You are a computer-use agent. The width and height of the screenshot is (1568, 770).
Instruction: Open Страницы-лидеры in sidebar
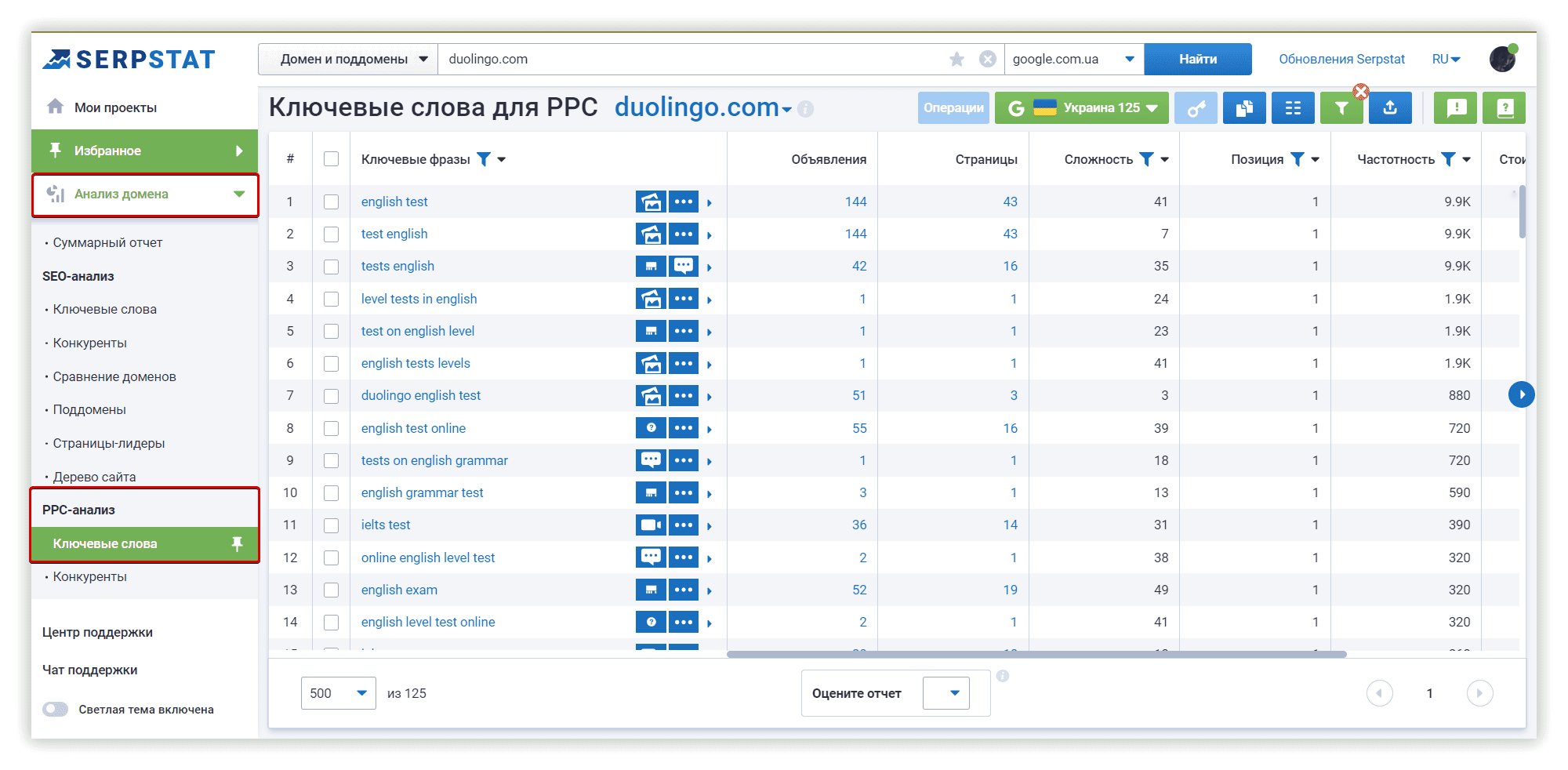pyautogui.click(x=109, y=443)
